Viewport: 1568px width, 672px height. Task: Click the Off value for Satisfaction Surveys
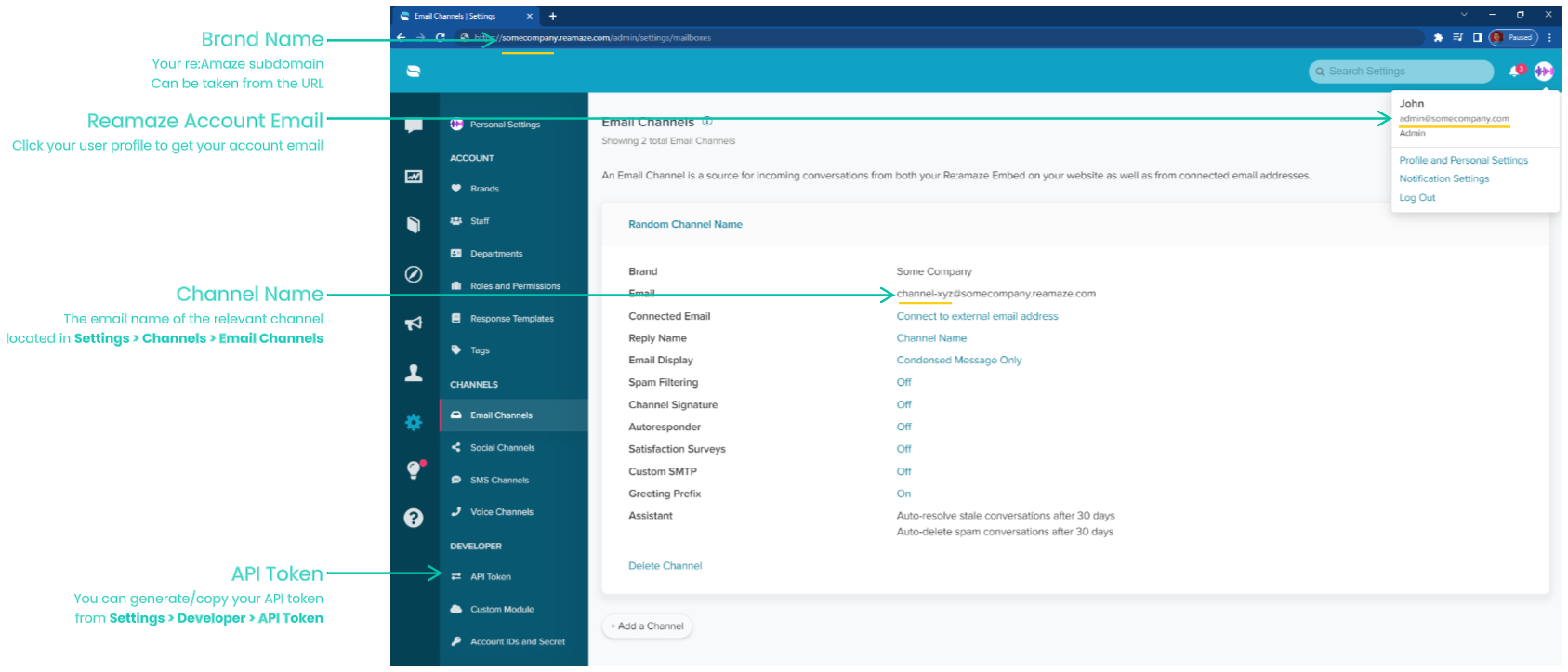903,449
